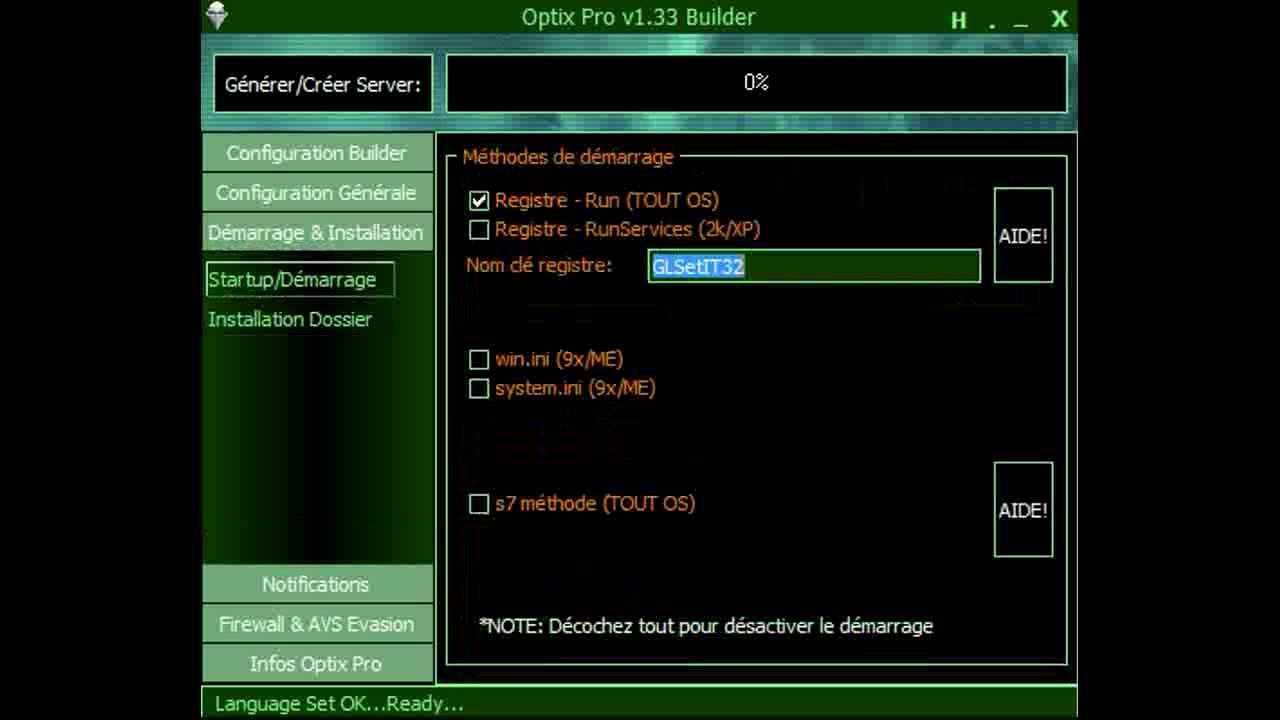Screen dimensions: 1280x720
Task: Click the '*NOTE: Décochez tout' note text
Action: pyautogui.click(x=706, y=626)
